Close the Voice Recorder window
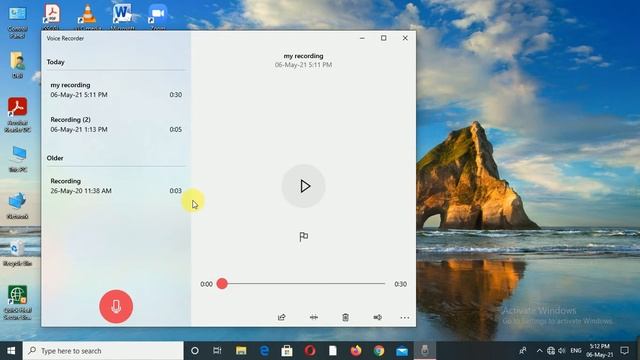 405,38
